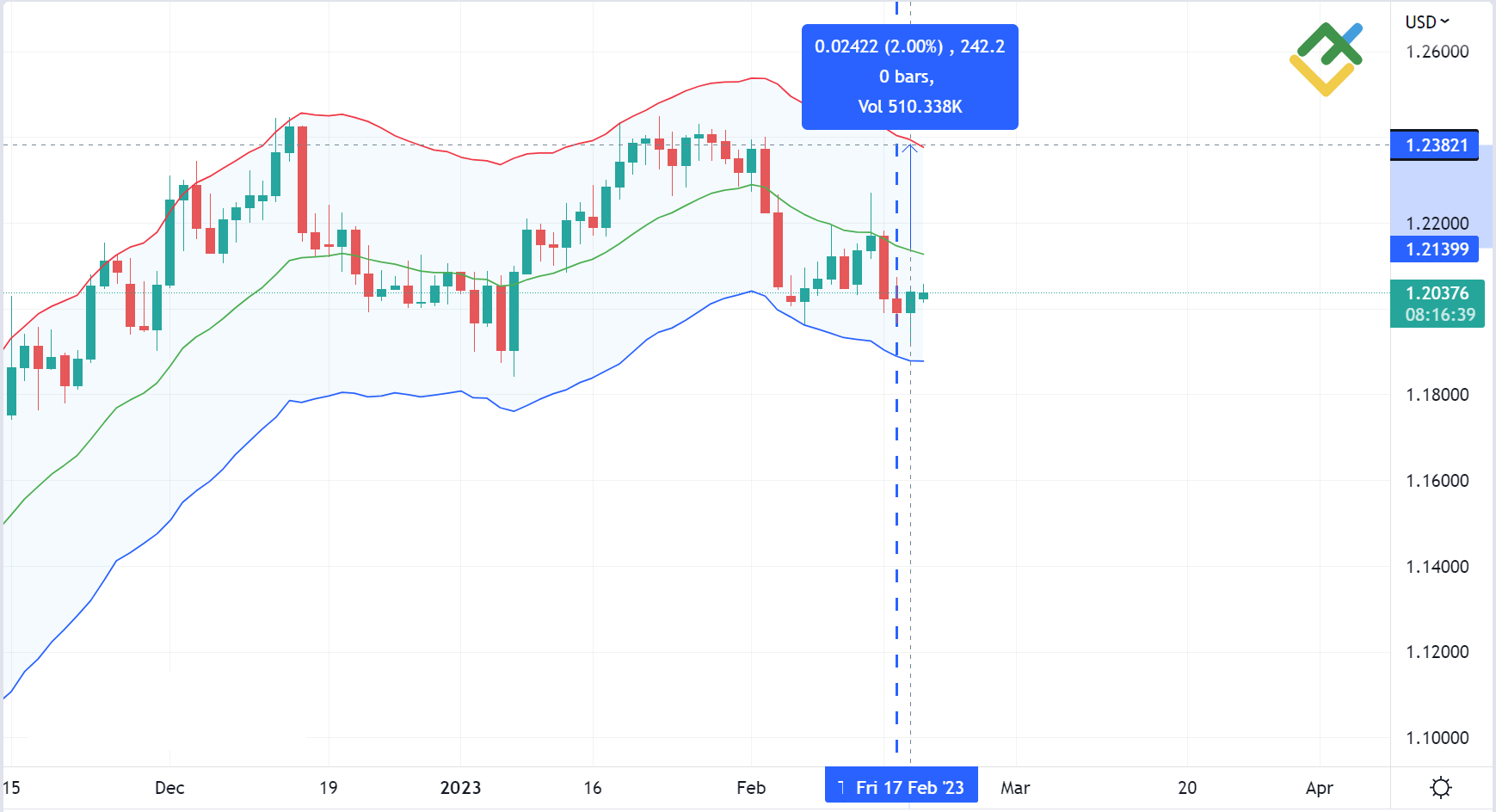Click the Apr label on time axis
This screenshot has width=1496, height=812.
tap(1320, 787)
